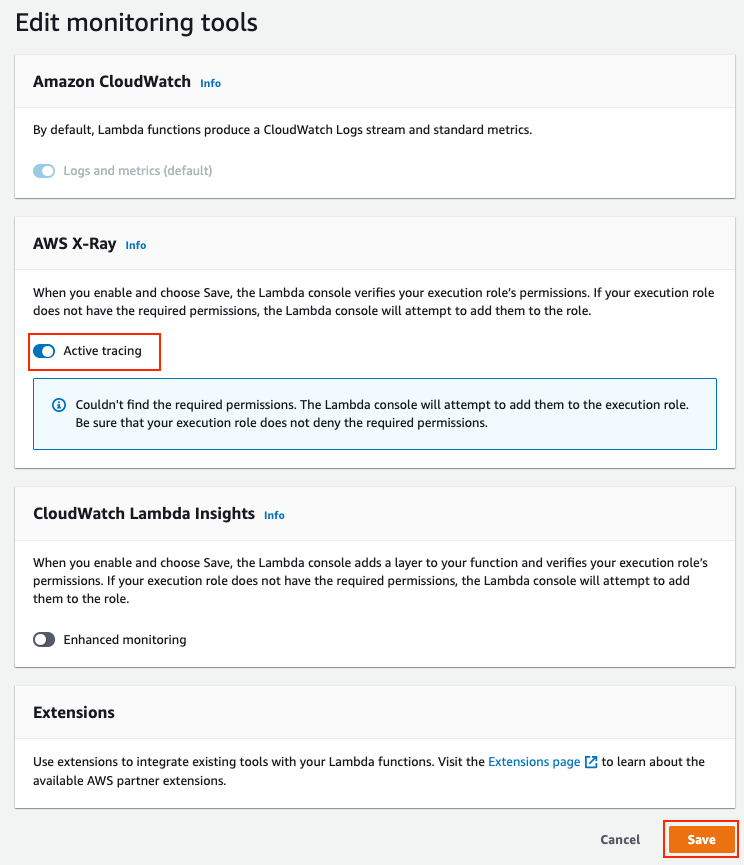Click the permissions warning message box

pos(375,414)
